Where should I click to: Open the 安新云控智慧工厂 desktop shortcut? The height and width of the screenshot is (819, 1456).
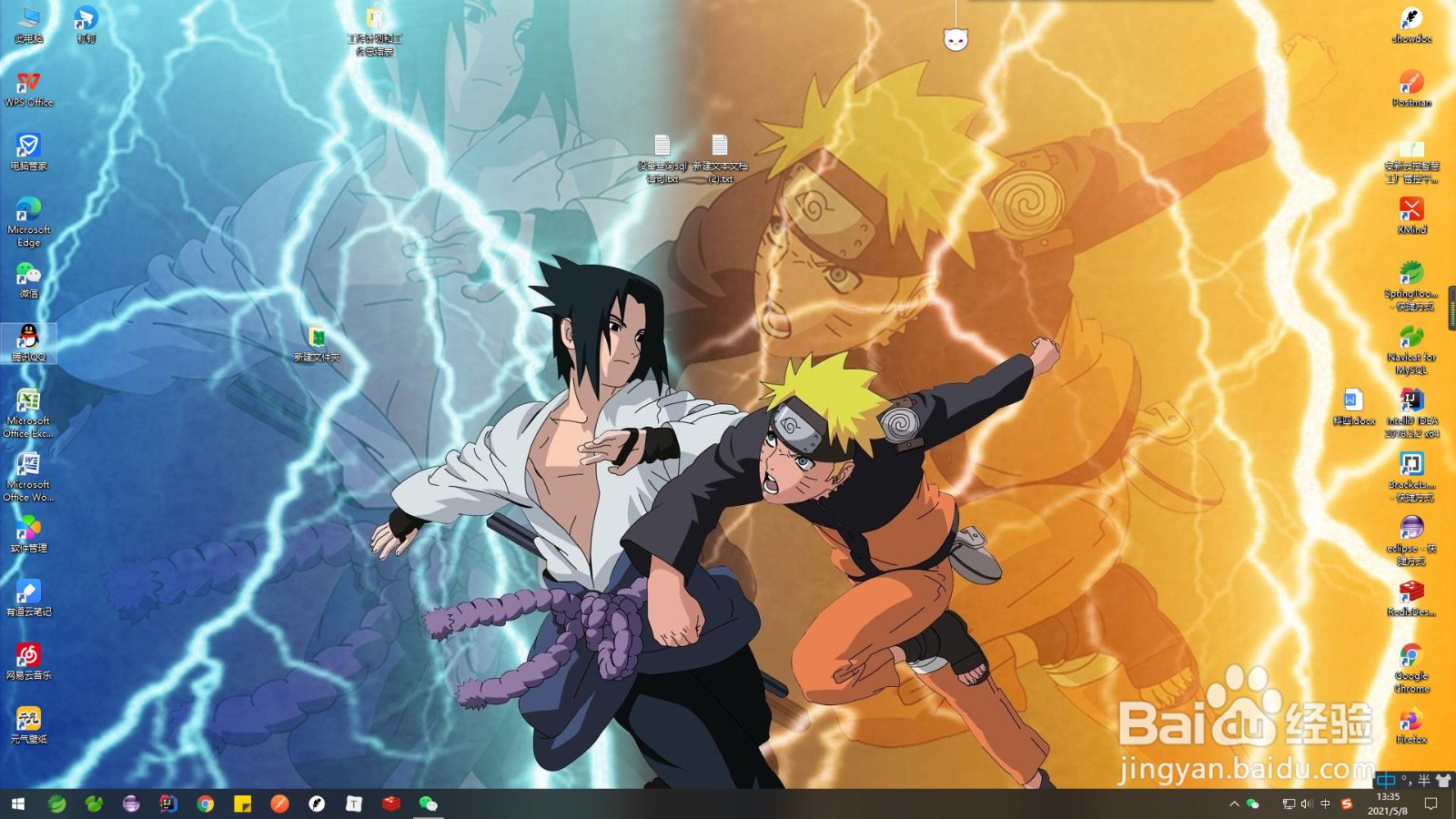coord(1411,162)
